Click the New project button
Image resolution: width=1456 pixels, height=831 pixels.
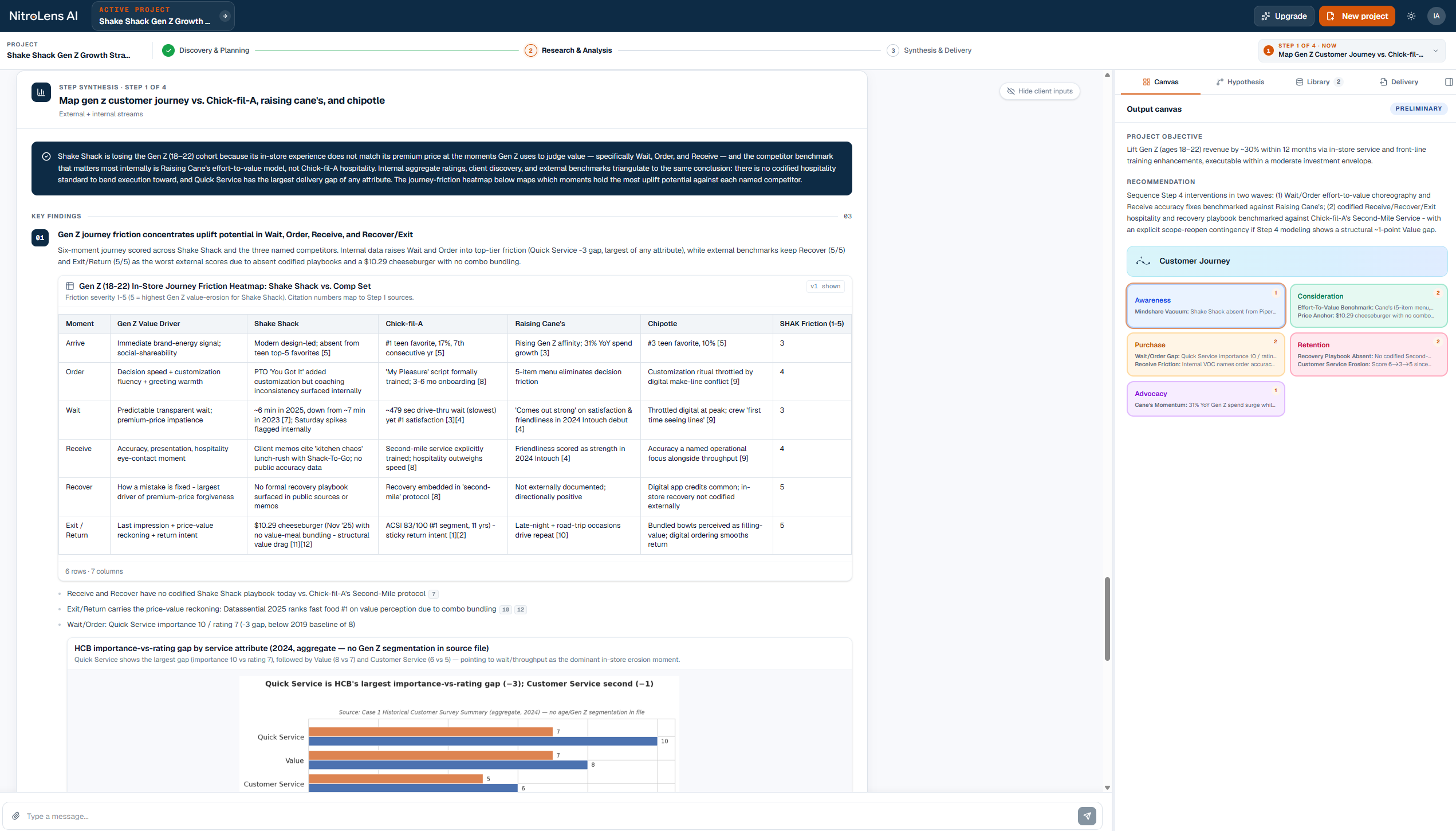click(1357, 16)
